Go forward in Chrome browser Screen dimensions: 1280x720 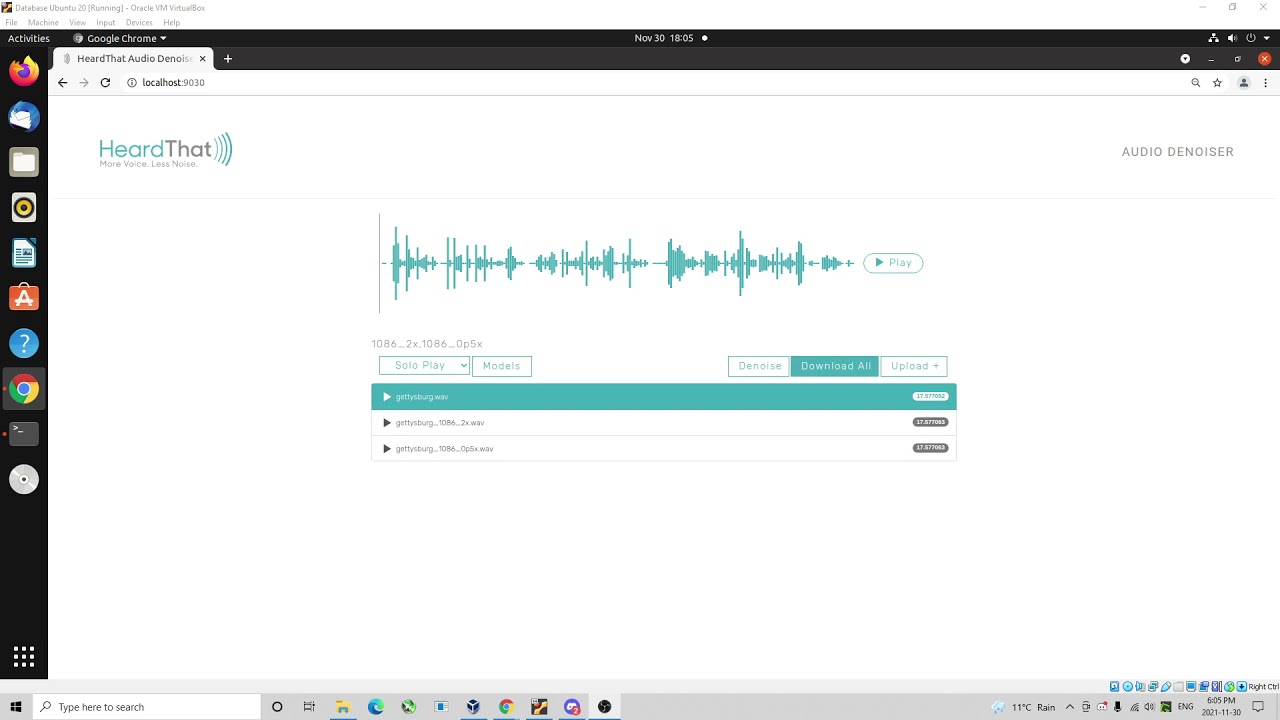[x=84, y=83]
